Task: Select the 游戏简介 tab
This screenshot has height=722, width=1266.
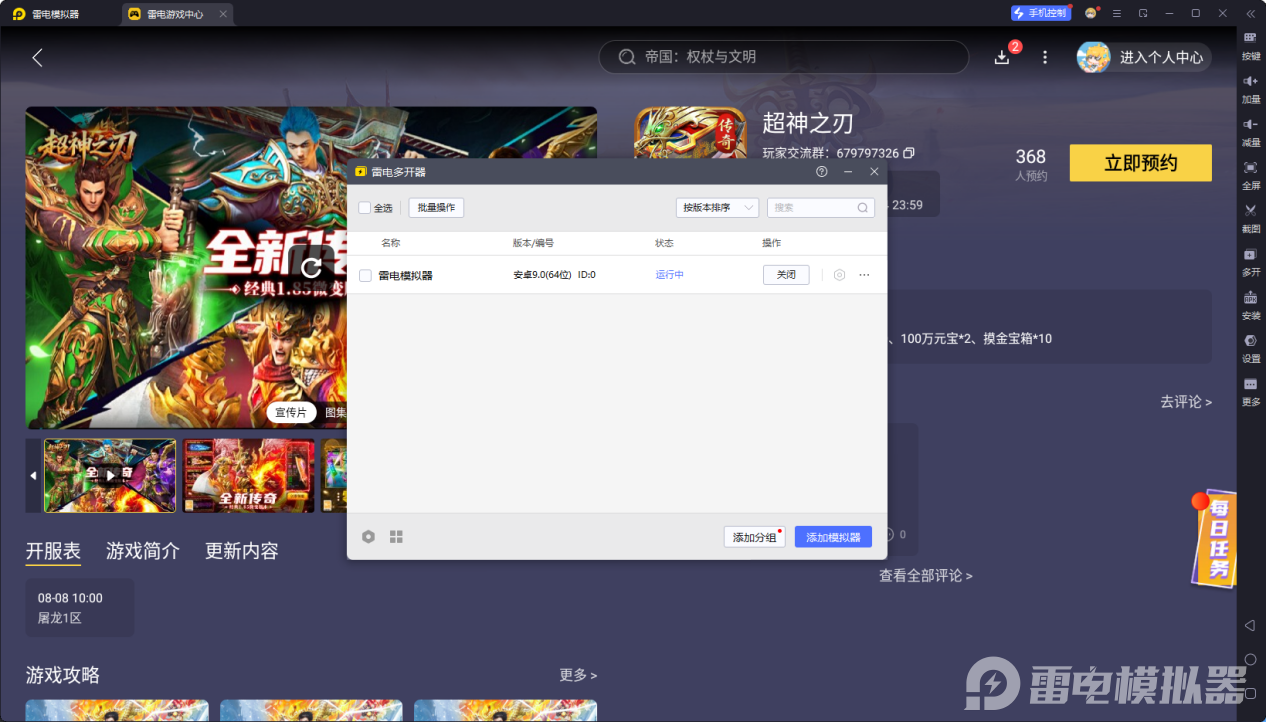Action: point(143,551)
